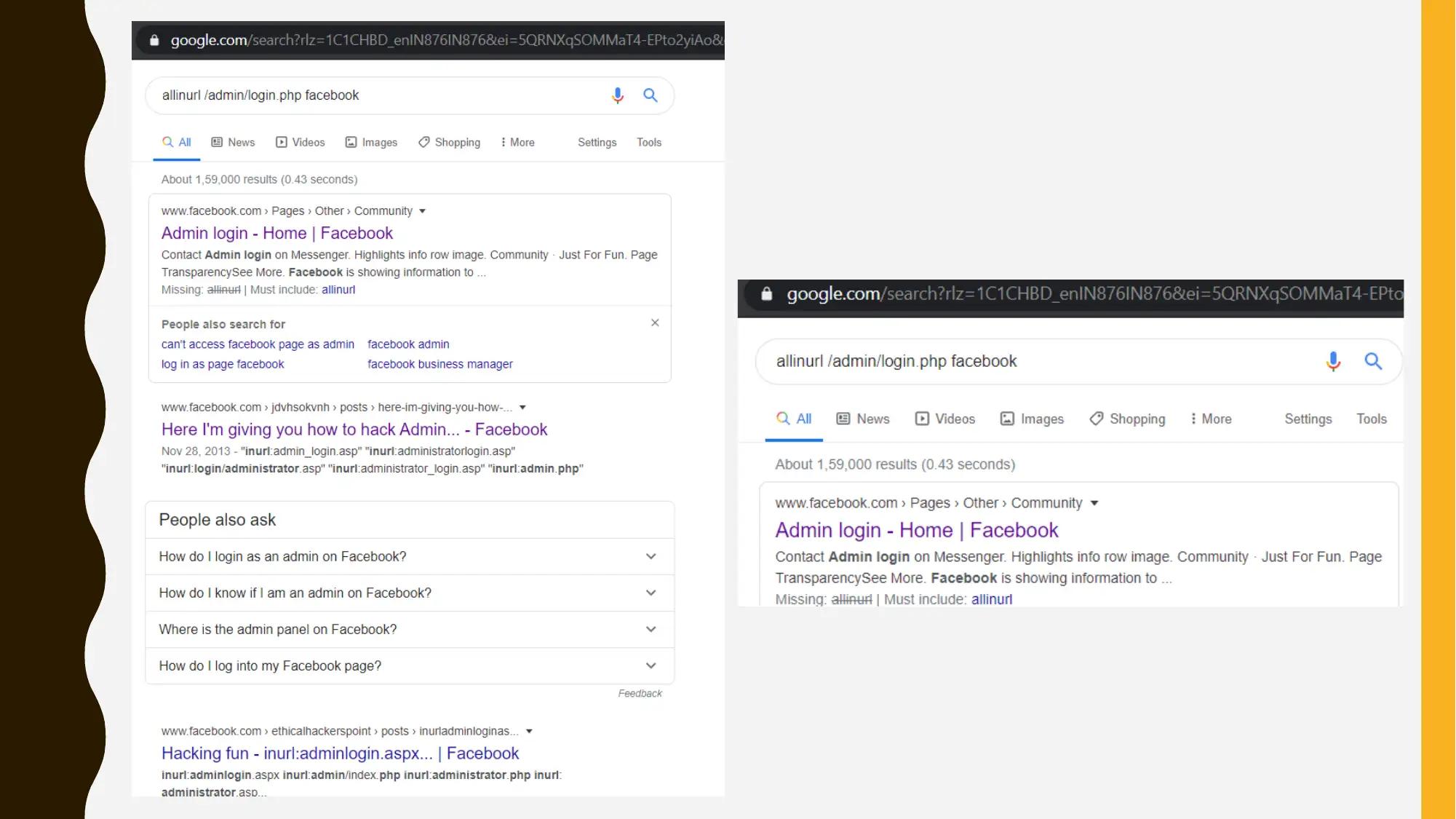Click the Feedback link below People also ask
Viewport: 1456px width, 819px height.
coord(640,694)
